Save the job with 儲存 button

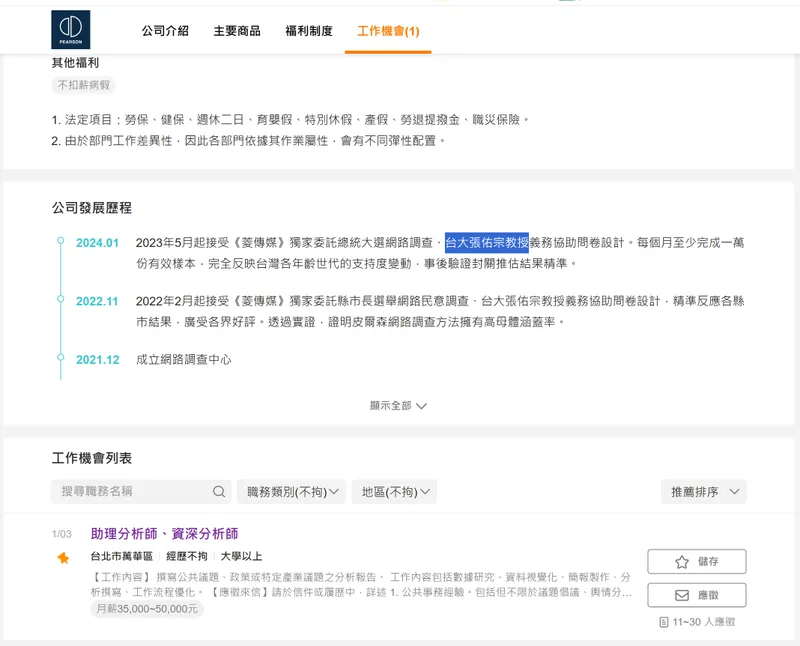tap(697, 562)
